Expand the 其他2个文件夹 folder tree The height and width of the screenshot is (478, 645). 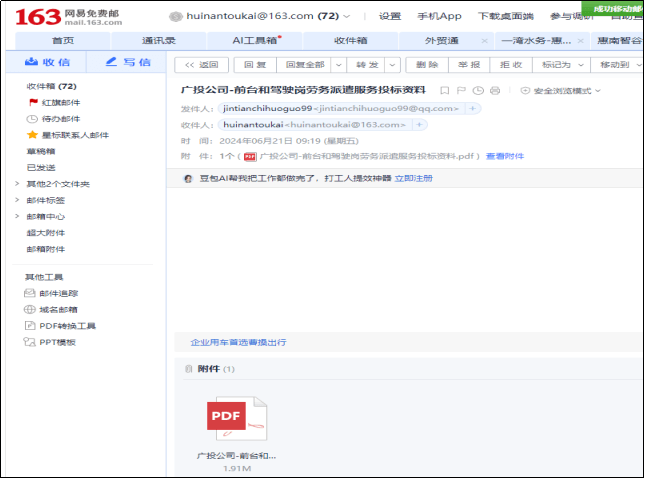pyautogui.click(x=17, y=184)
